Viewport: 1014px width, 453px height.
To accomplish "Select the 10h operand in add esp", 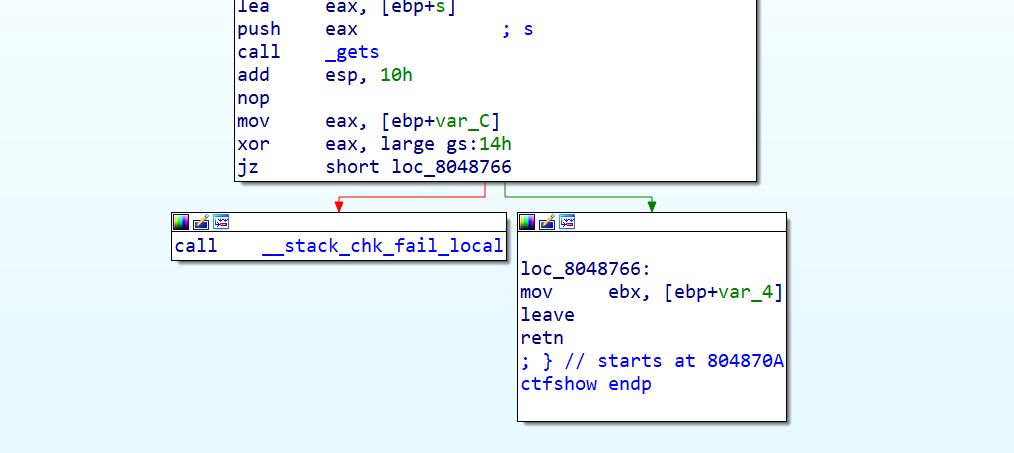I will pos(391,75).
